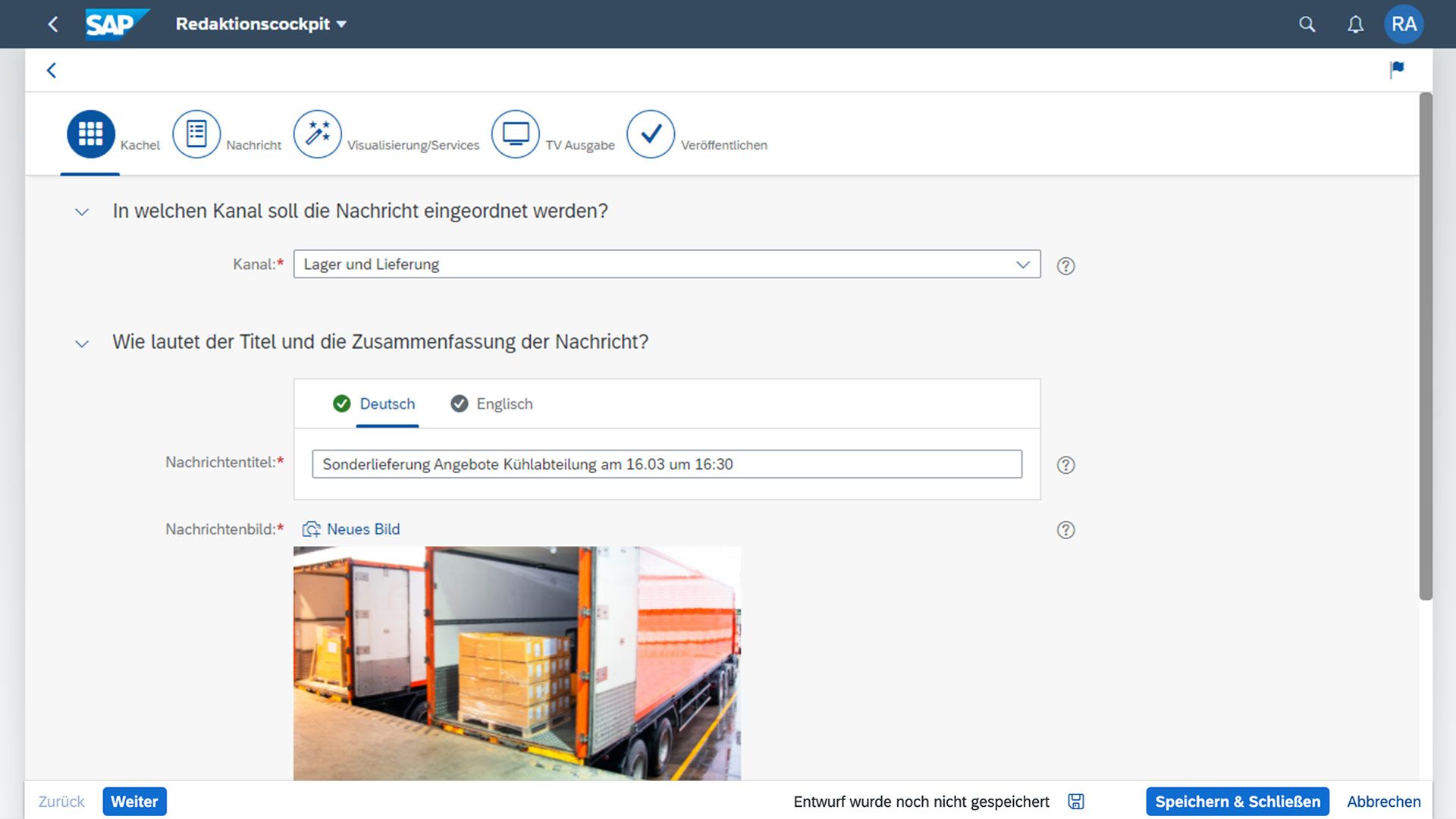Open Neues Bild to replace the image
Screen dimensions: 1456x819
tap(351, 529)
